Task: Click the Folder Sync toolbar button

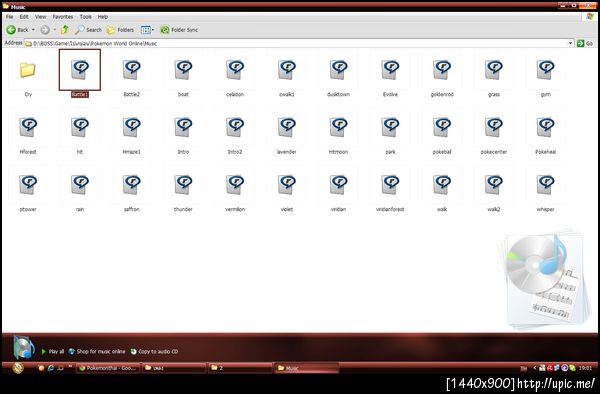Action: [179, 29]
